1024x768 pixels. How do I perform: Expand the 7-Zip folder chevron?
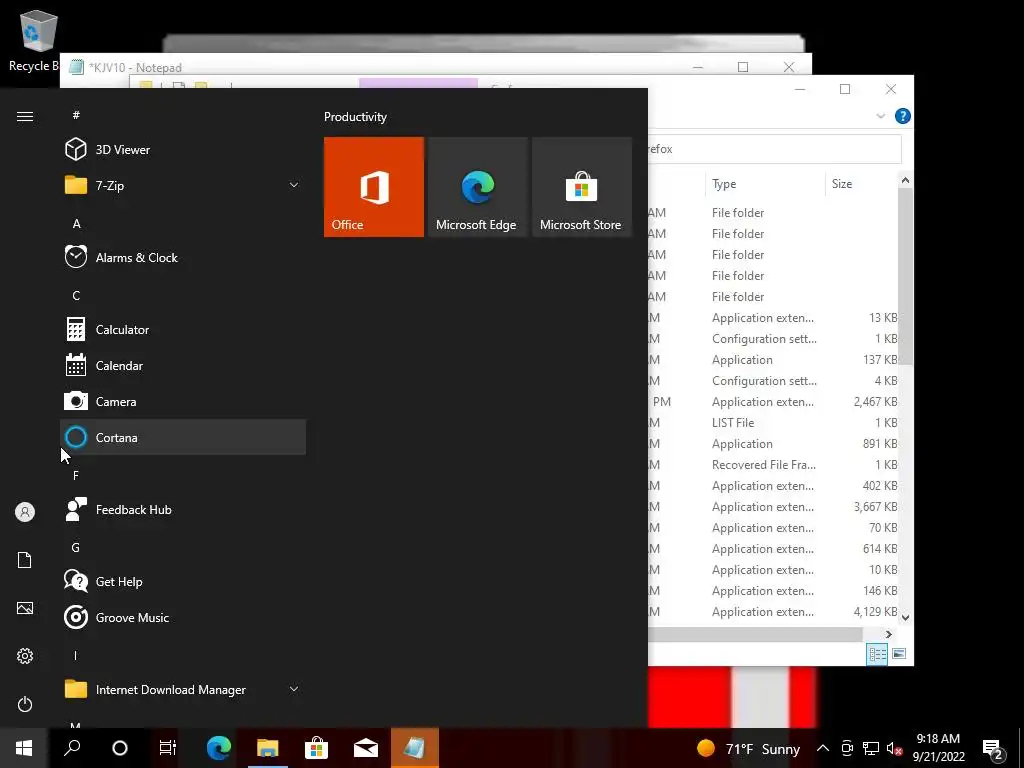294,185
